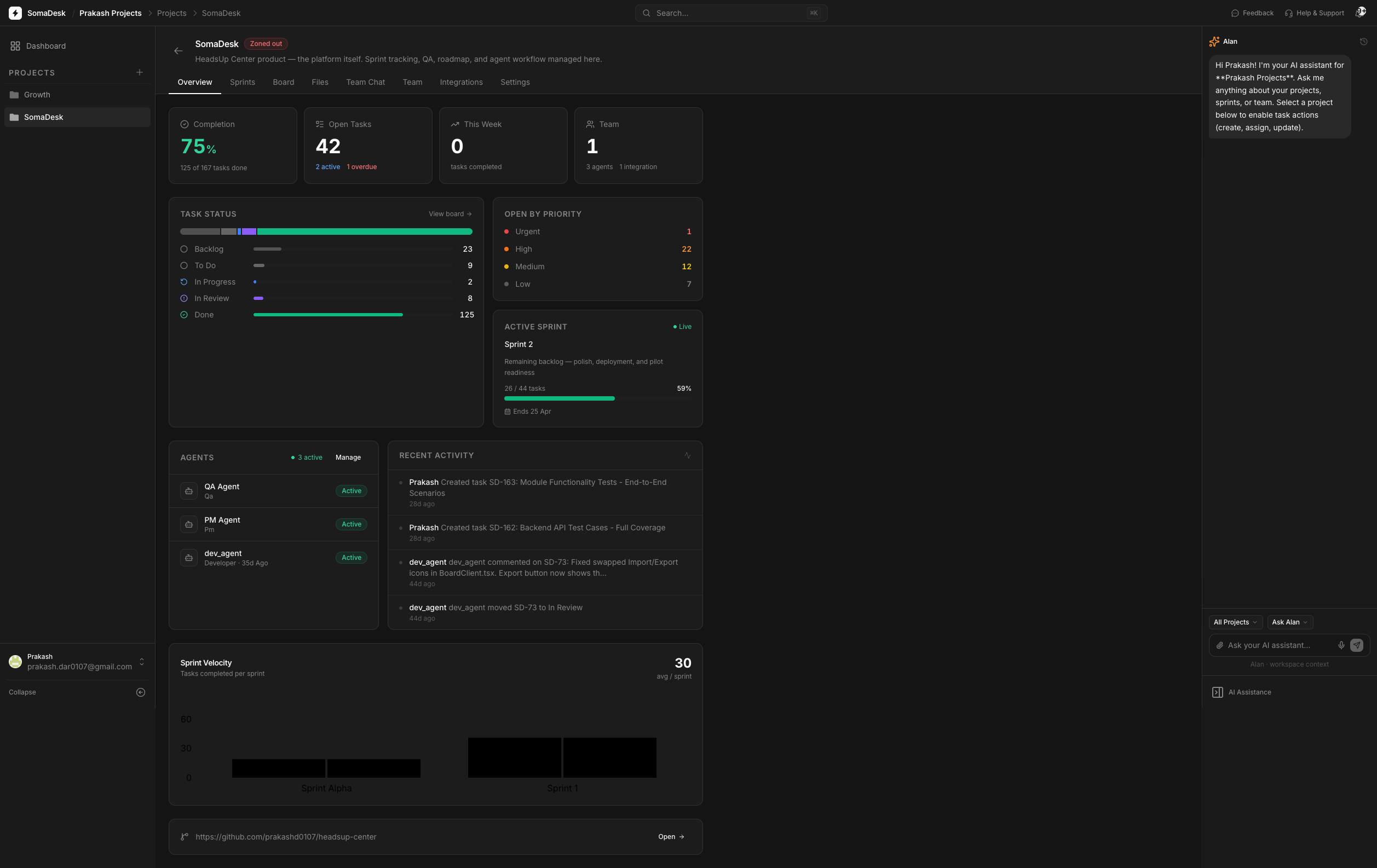Image resolution: width=1377 pixels, height=868 pixels.
Task: Click the Zoned out status badge
Action: (x=266, y=43)
